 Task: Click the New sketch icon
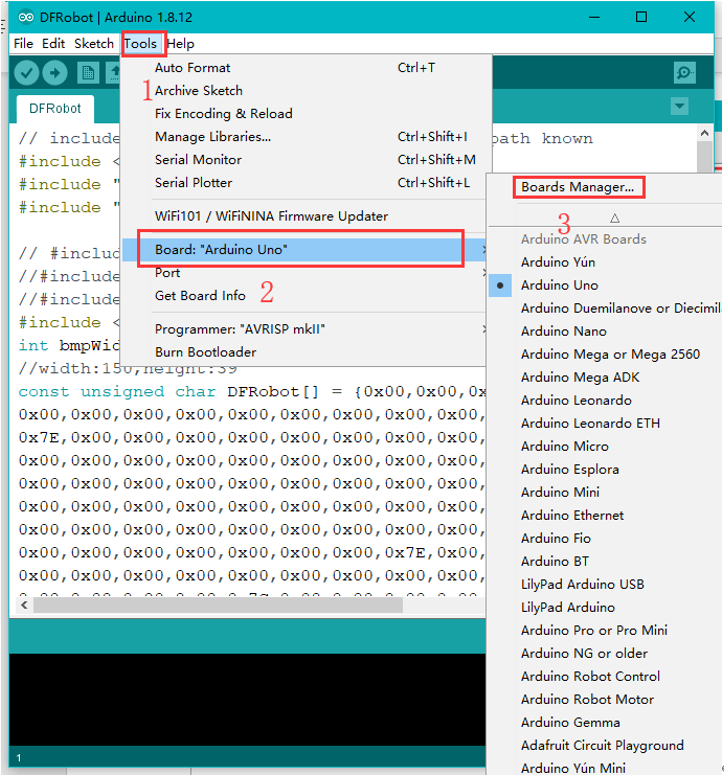(x=88, y=73)
